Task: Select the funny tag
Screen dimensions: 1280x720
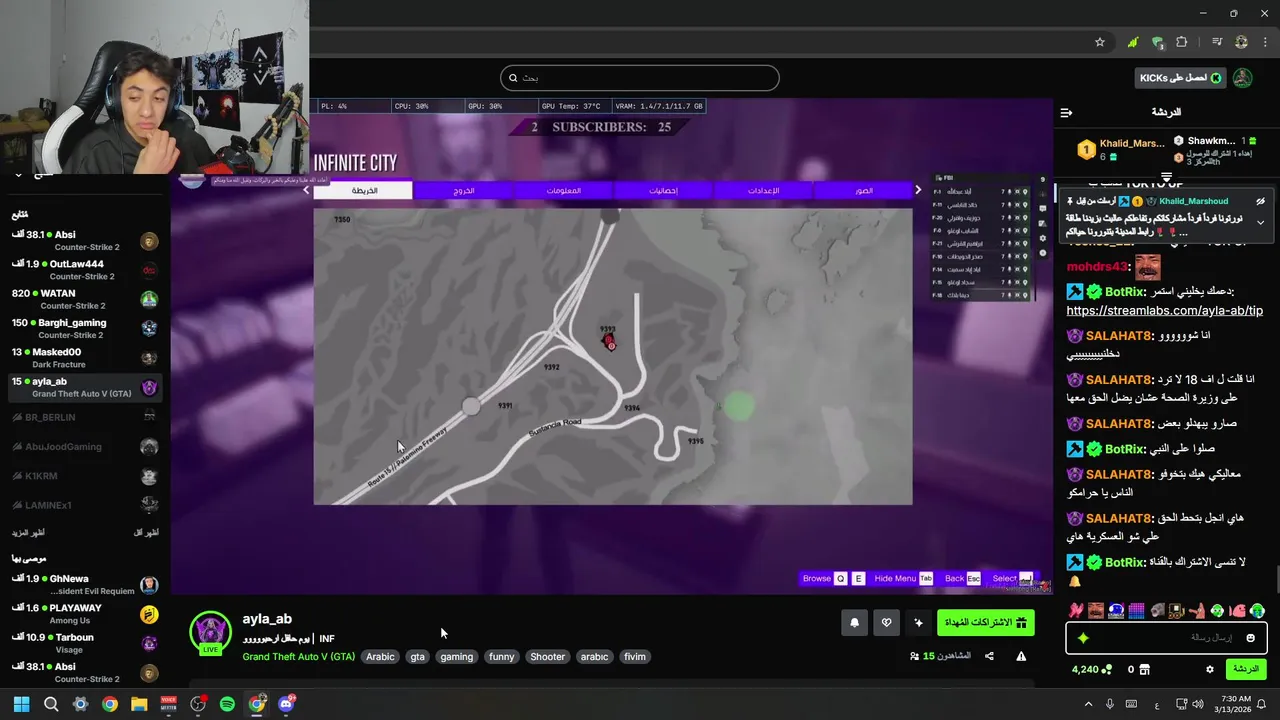Action: [x=502, y=657]
